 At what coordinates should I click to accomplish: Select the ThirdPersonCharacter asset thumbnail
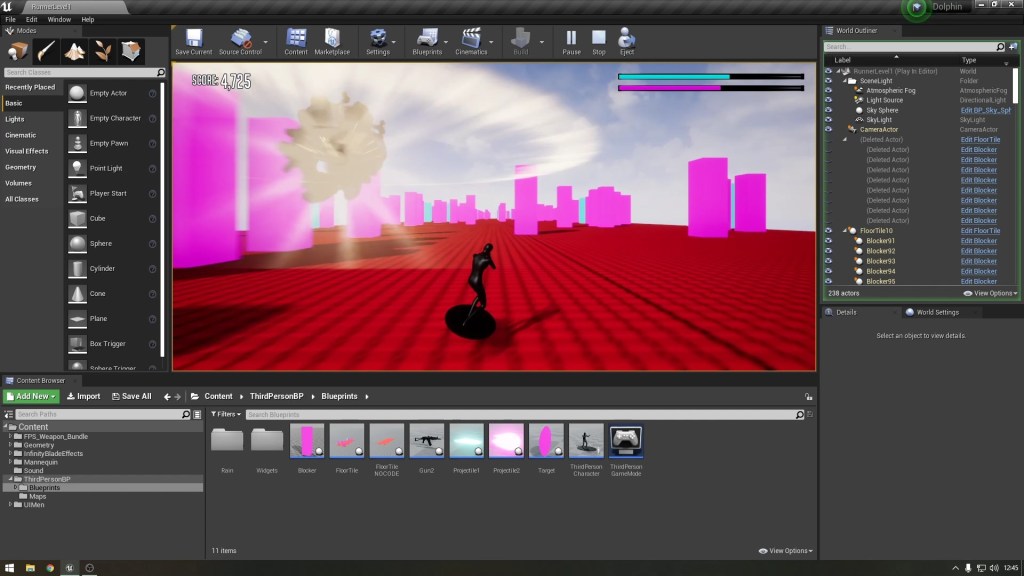585,441
